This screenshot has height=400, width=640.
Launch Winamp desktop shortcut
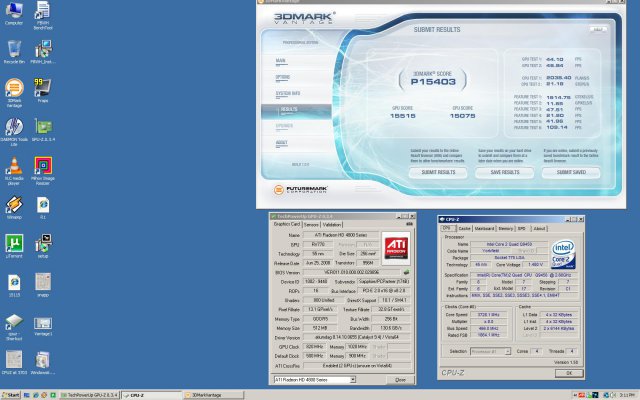(14, 207)
